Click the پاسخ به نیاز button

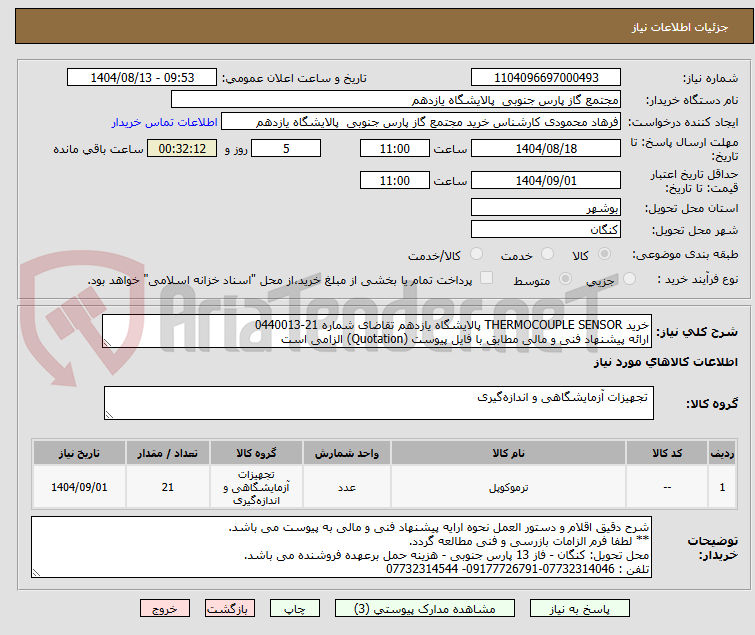click(579, 609)
